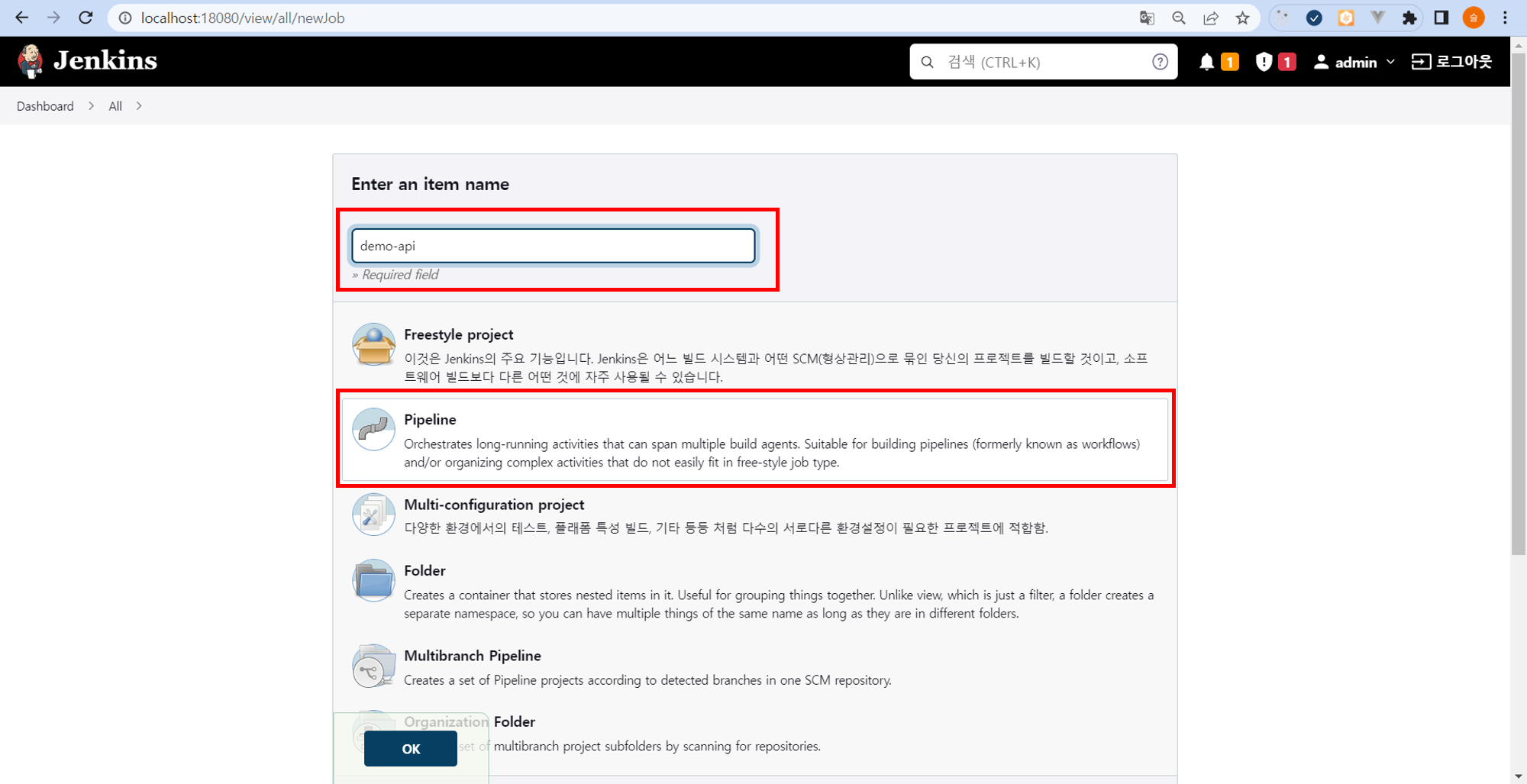Open Chrome three-dot menu
Screen dimensions: 1527x784
(x=1506, y=18)
